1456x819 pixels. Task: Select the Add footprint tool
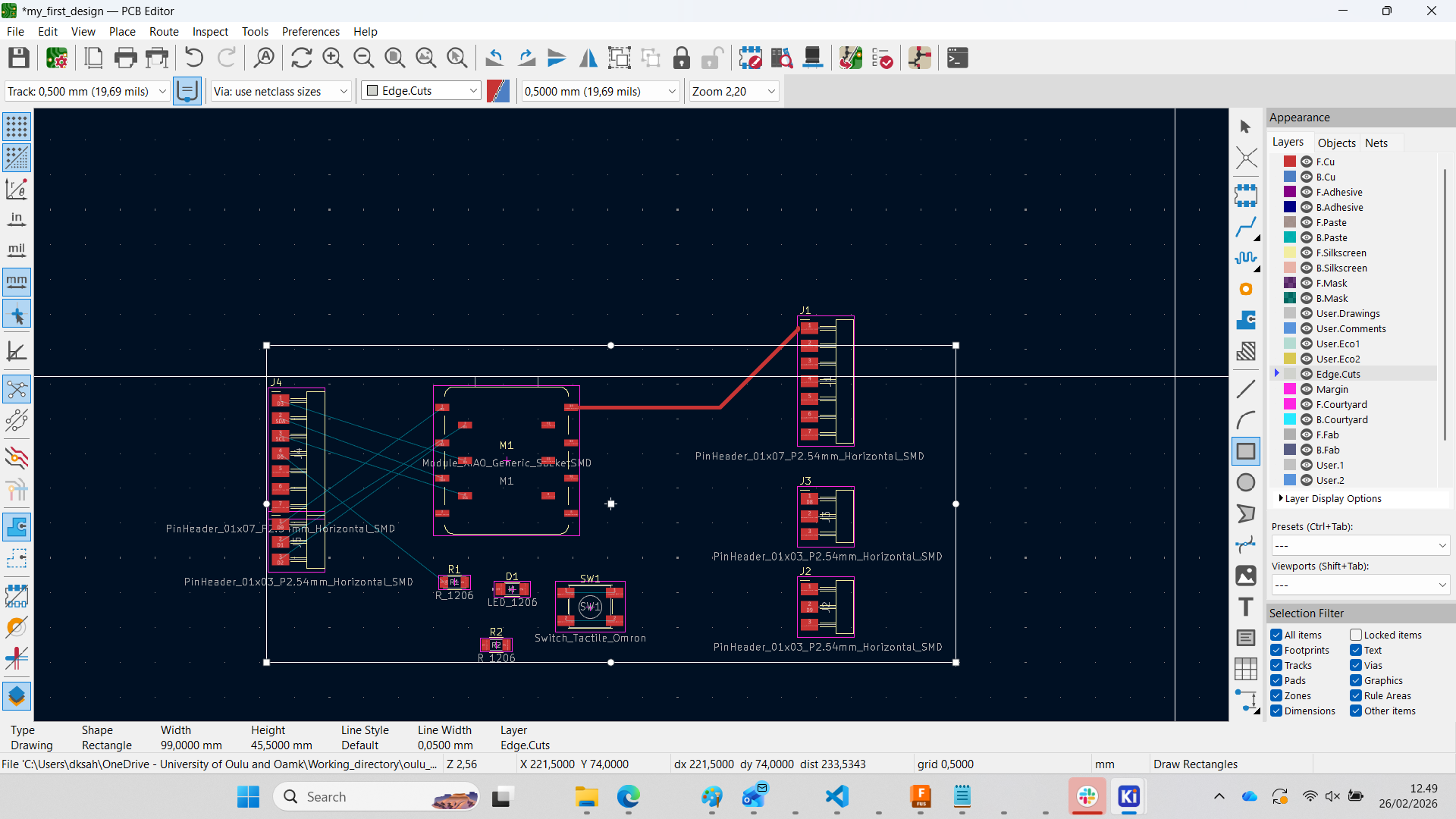coord(1245,196)
